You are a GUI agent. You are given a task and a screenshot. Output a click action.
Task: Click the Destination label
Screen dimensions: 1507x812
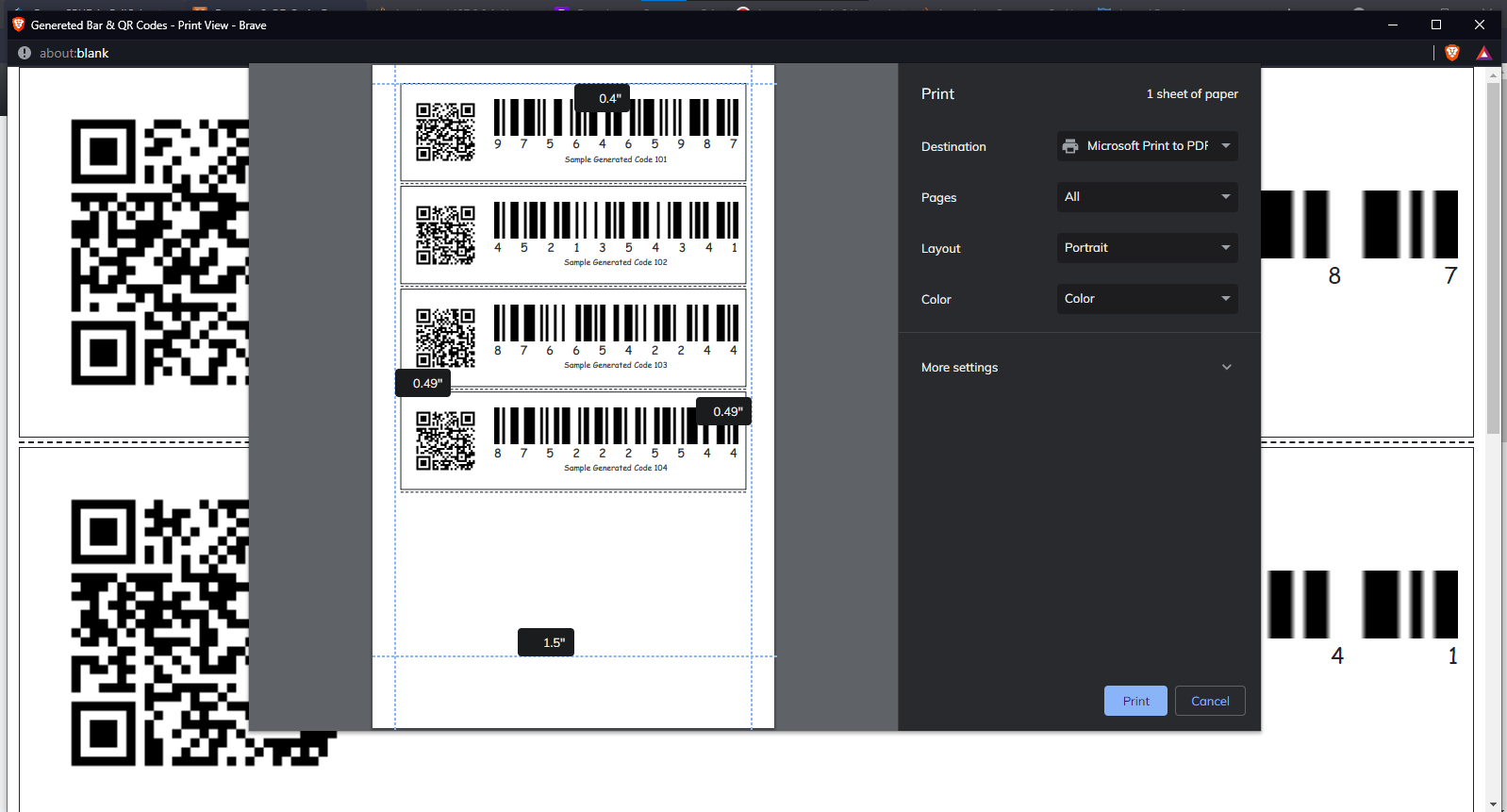[953, 146]
